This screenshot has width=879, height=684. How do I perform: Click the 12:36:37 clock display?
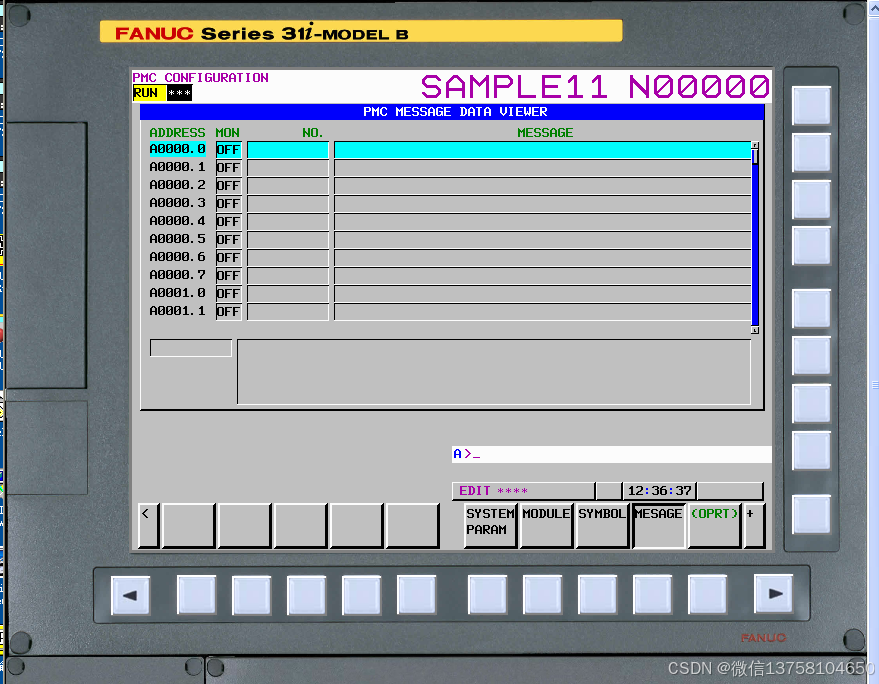[659, 491]
